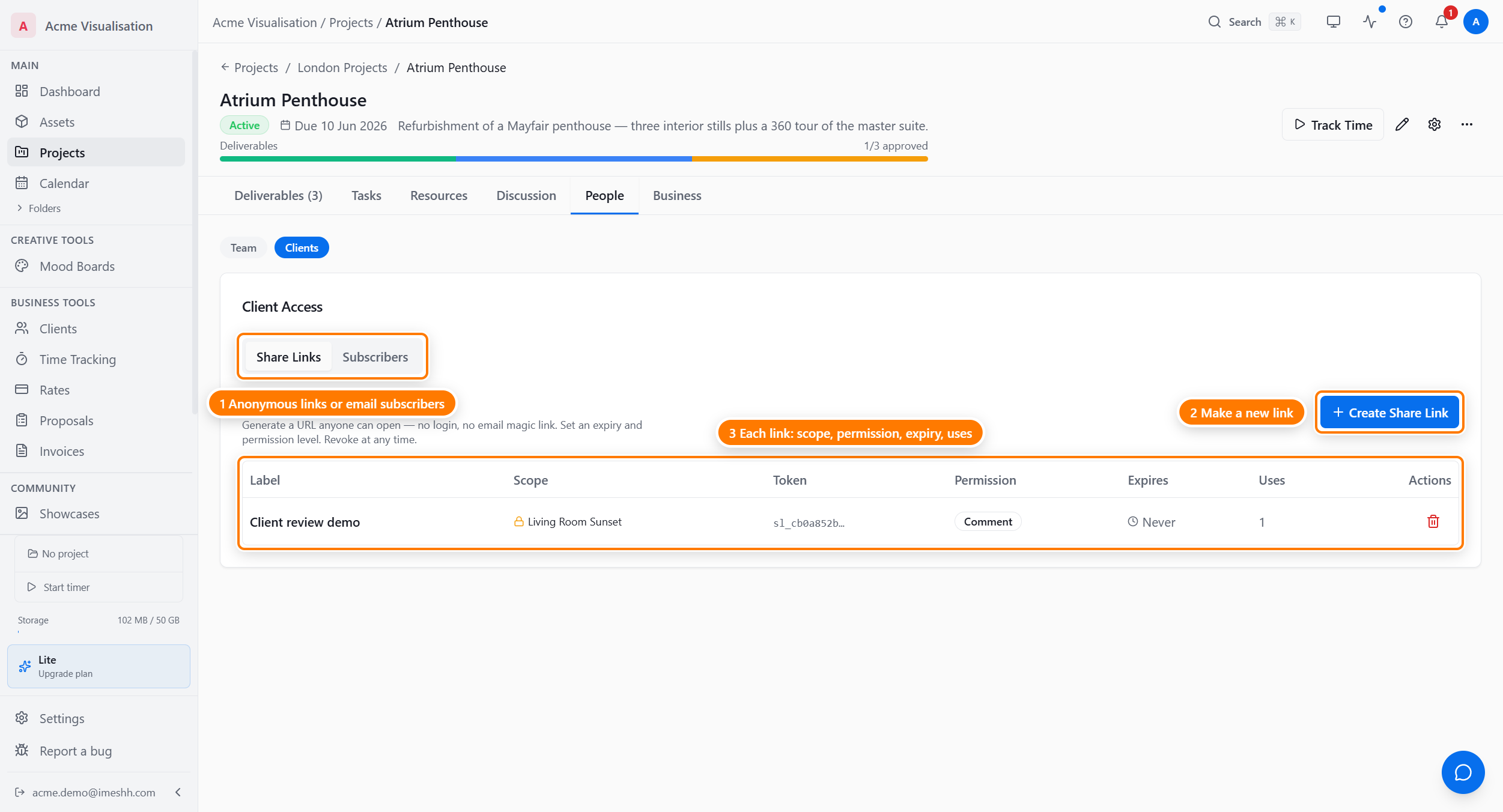
Task: Click the Lite Upgrade plan card
Action: pyautogui.click(x=99, y=666)
